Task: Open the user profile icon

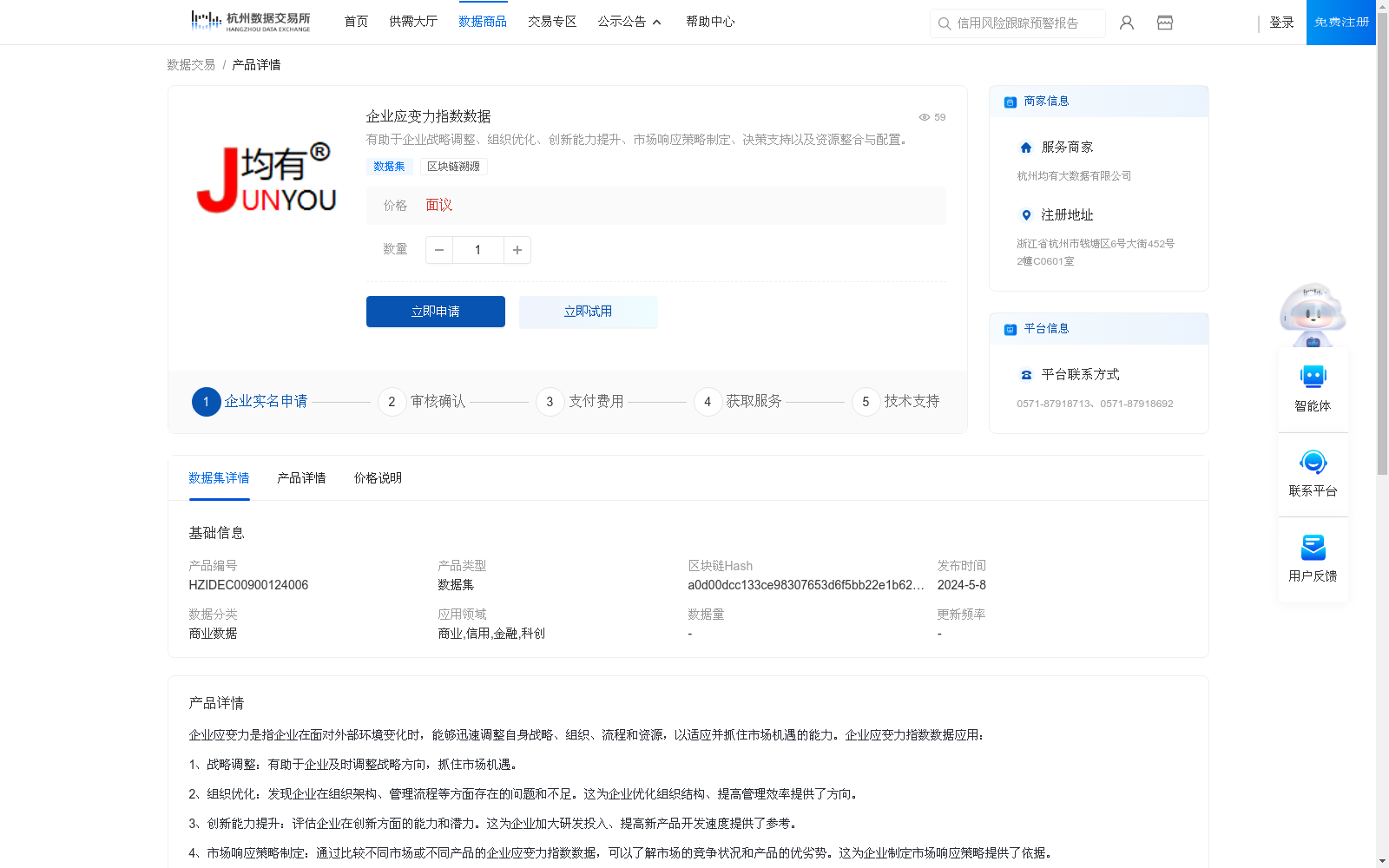Action: (x=1127, y=23)
